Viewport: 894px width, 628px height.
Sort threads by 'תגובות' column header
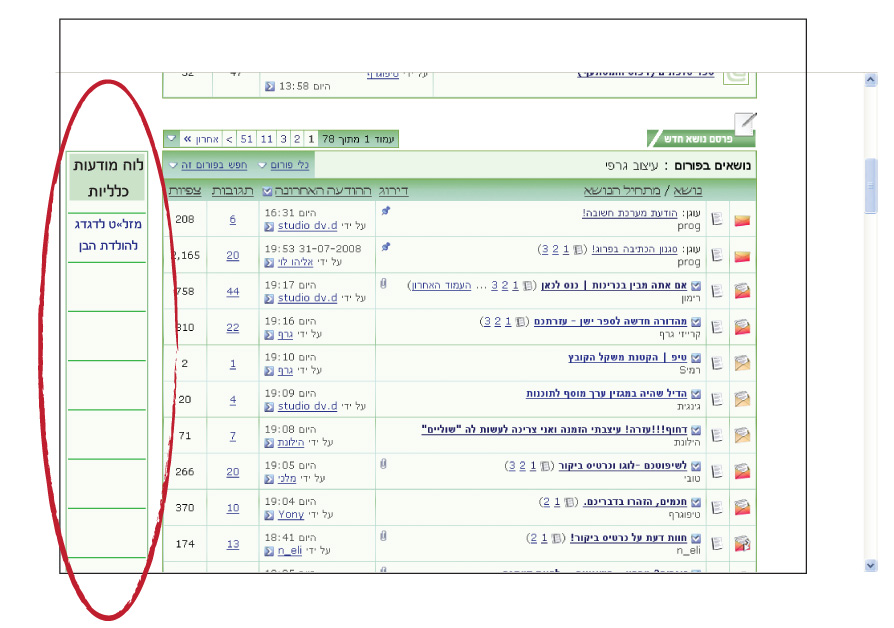point(233,191)
